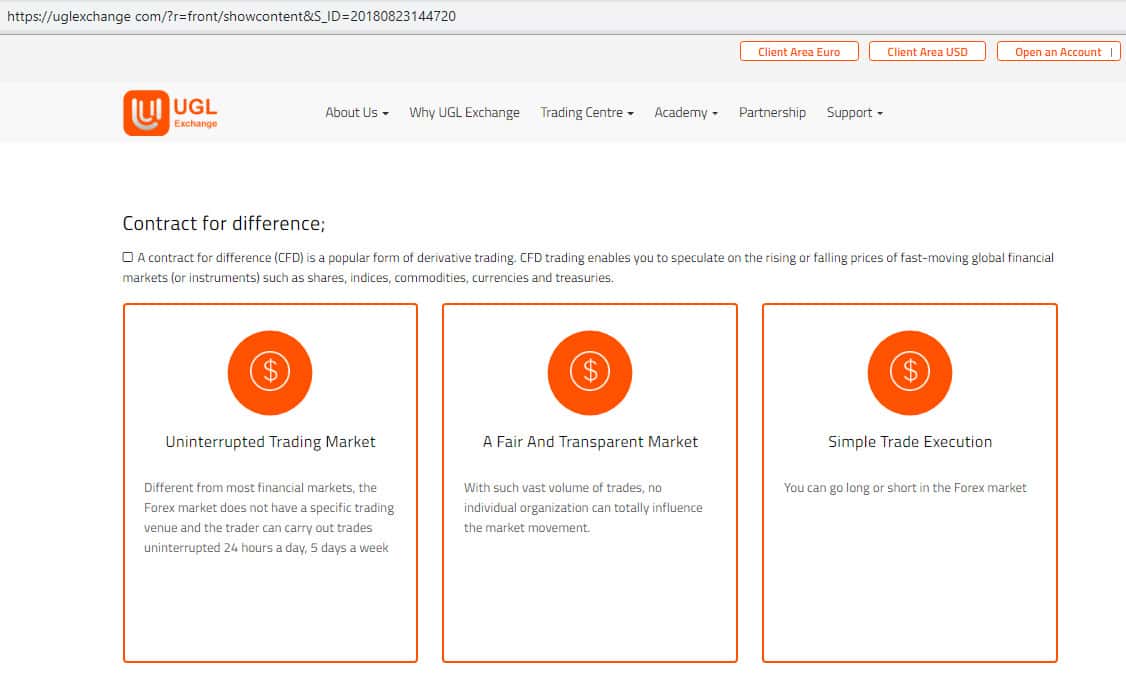Click dollar icon above Simple Trade Execution

click(910, 372)
